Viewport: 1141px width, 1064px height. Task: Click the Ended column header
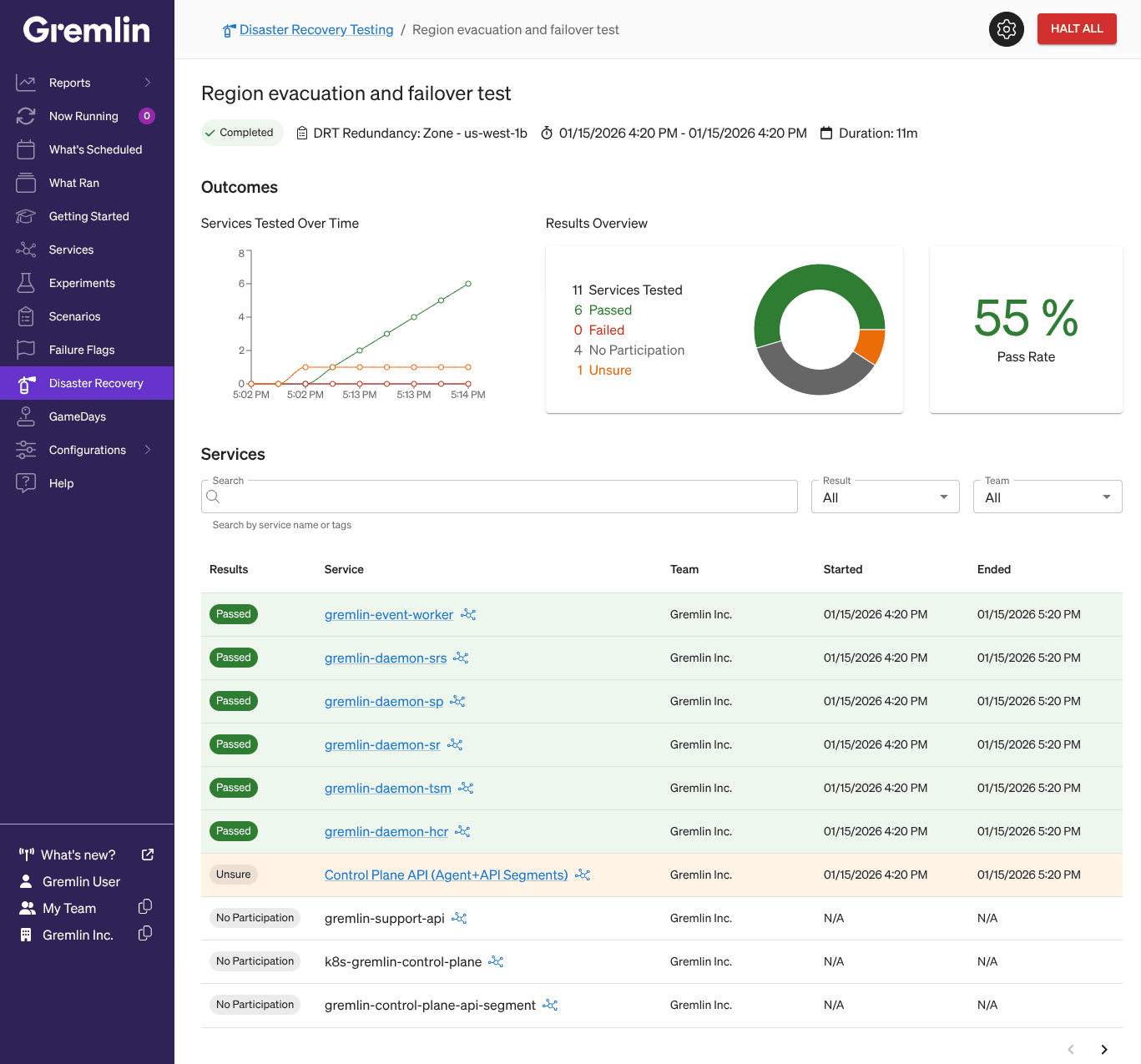(x=994, y=569)
